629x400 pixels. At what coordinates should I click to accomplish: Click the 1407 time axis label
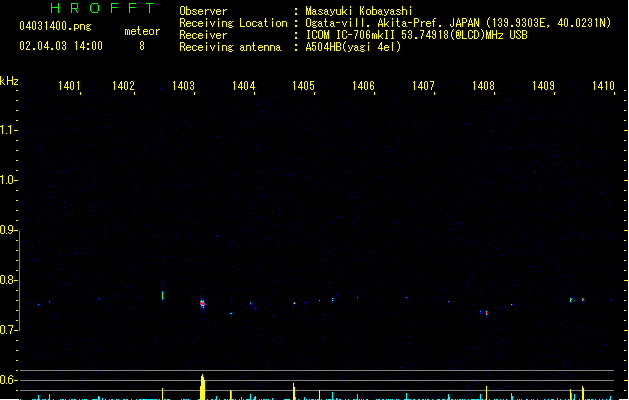pyautogui.click(x=424, y=86)
